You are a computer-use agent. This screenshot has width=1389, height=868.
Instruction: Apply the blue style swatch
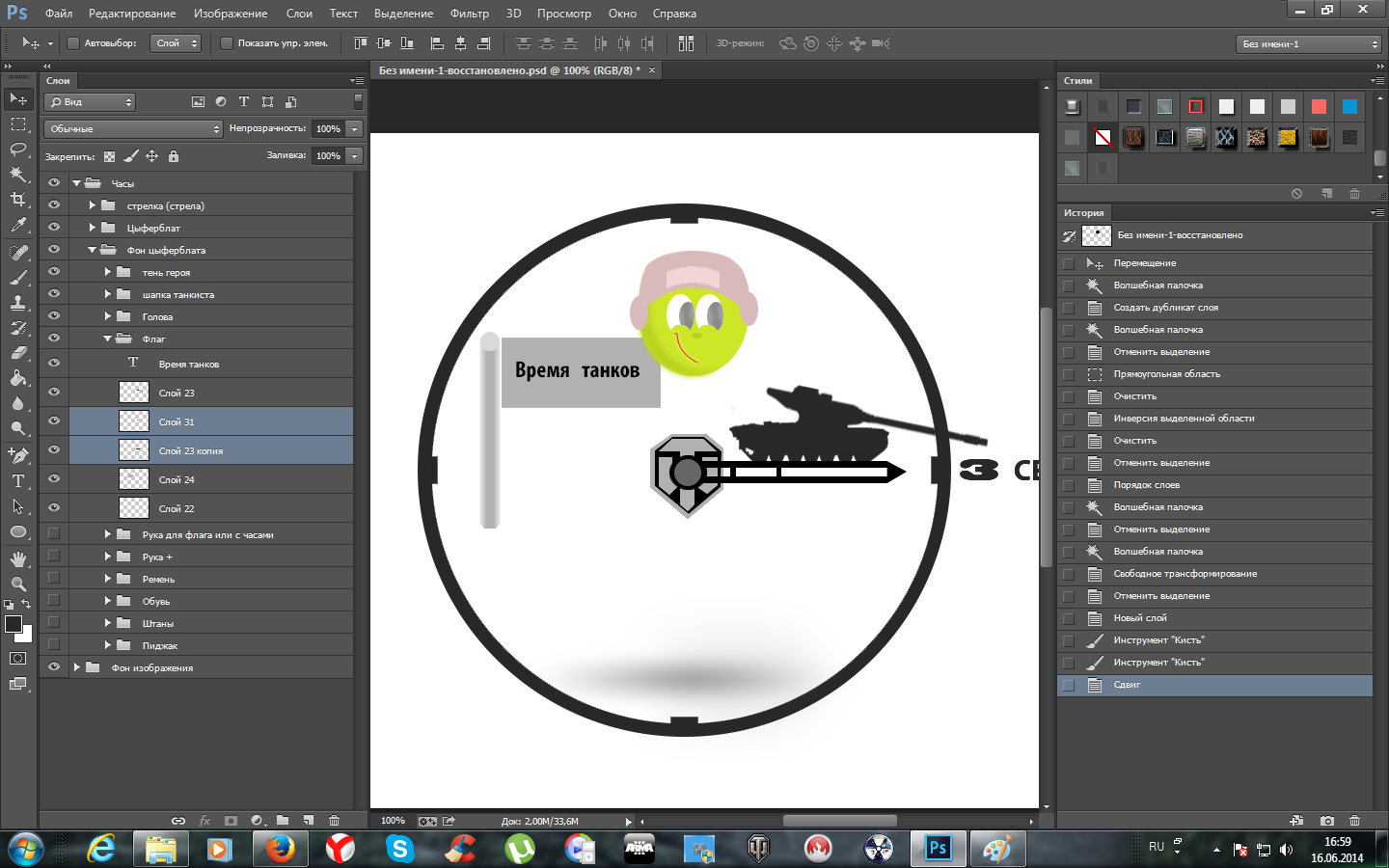pos(1349,107)
